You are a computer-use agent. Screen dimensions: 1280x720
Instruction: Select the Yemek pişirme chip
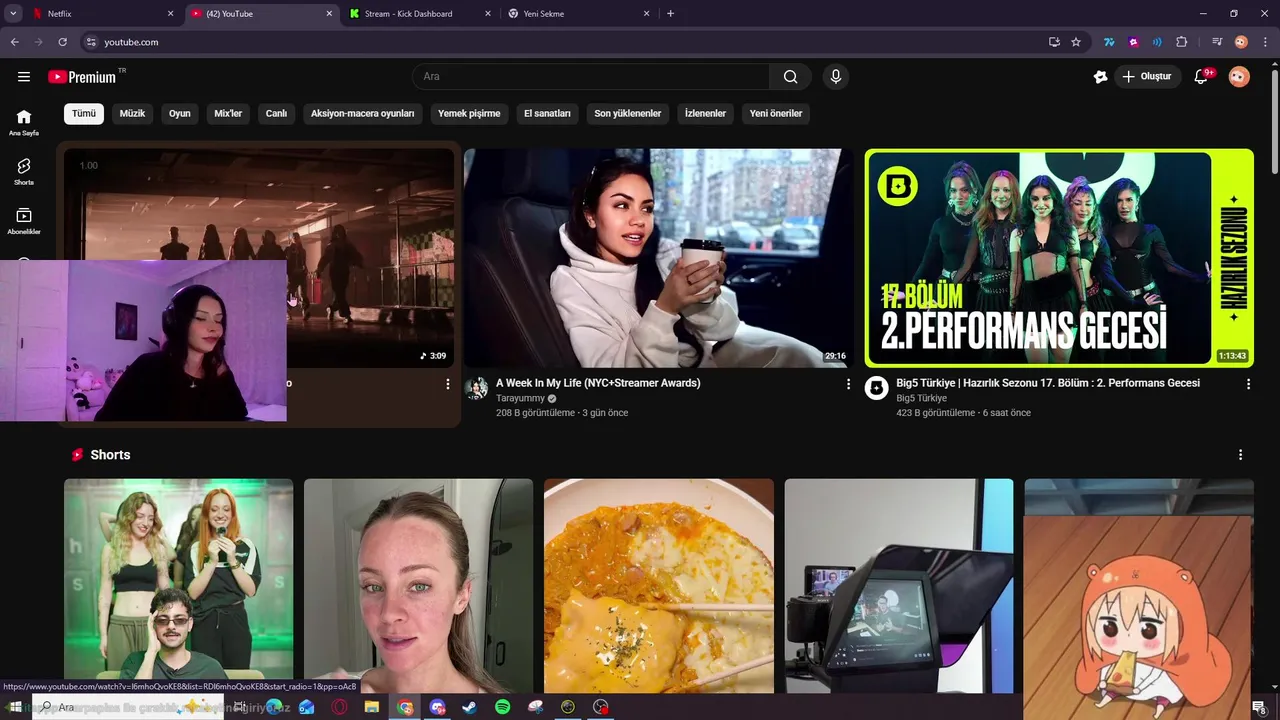coord(469,114)
